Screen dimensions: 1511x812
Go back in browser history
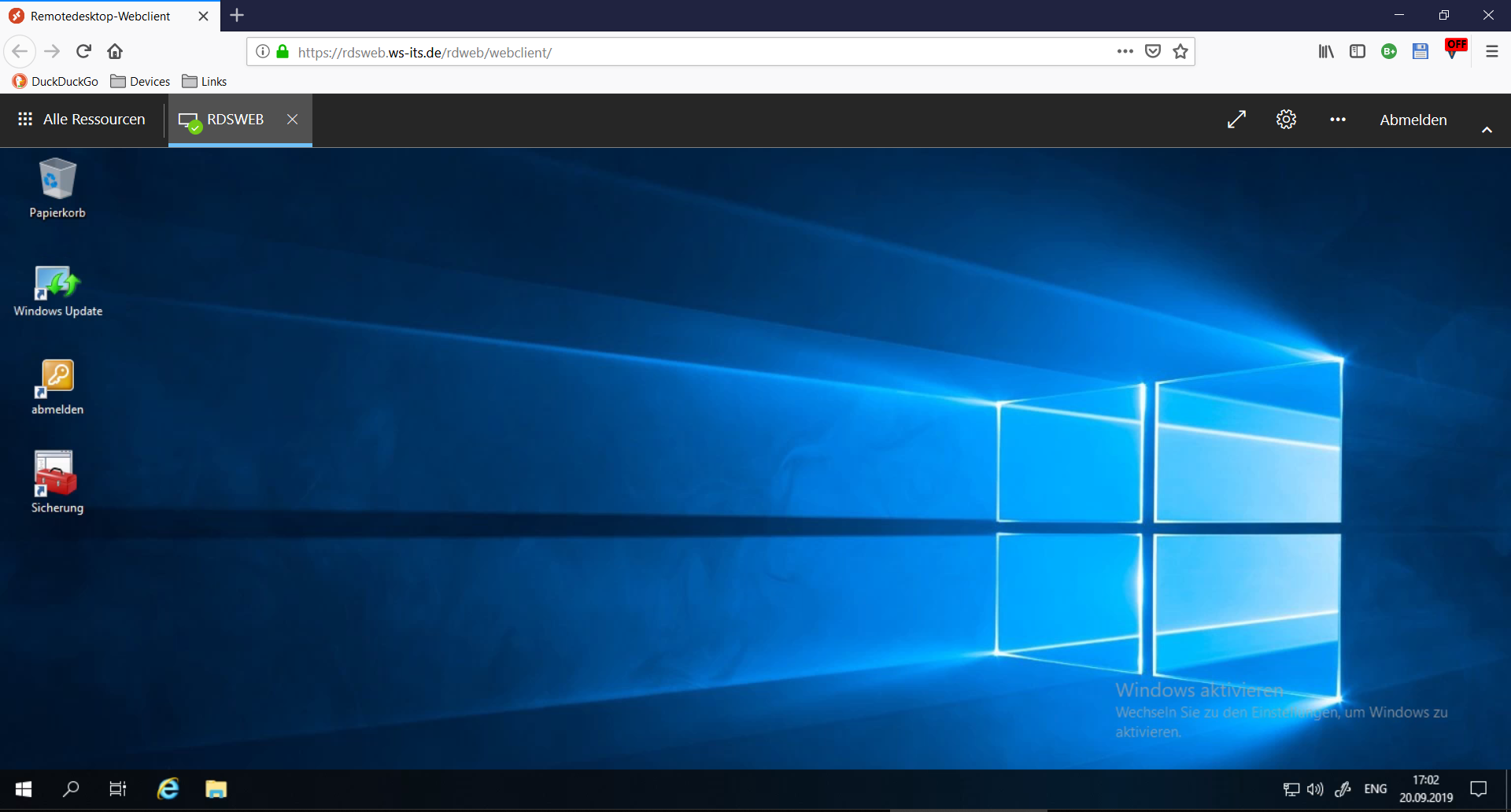(20, 51)
